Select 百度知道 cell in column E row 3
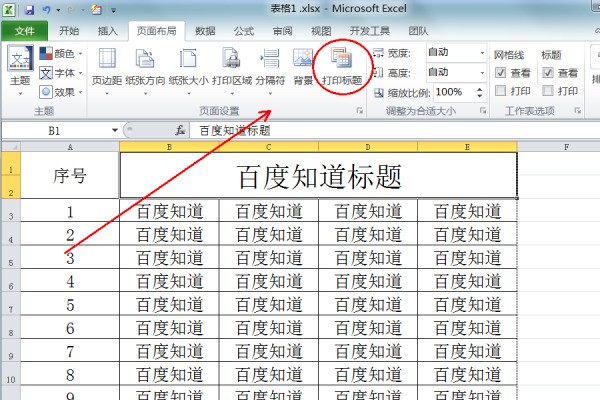Viewport: 600px width, 400px height. [467, 211]
